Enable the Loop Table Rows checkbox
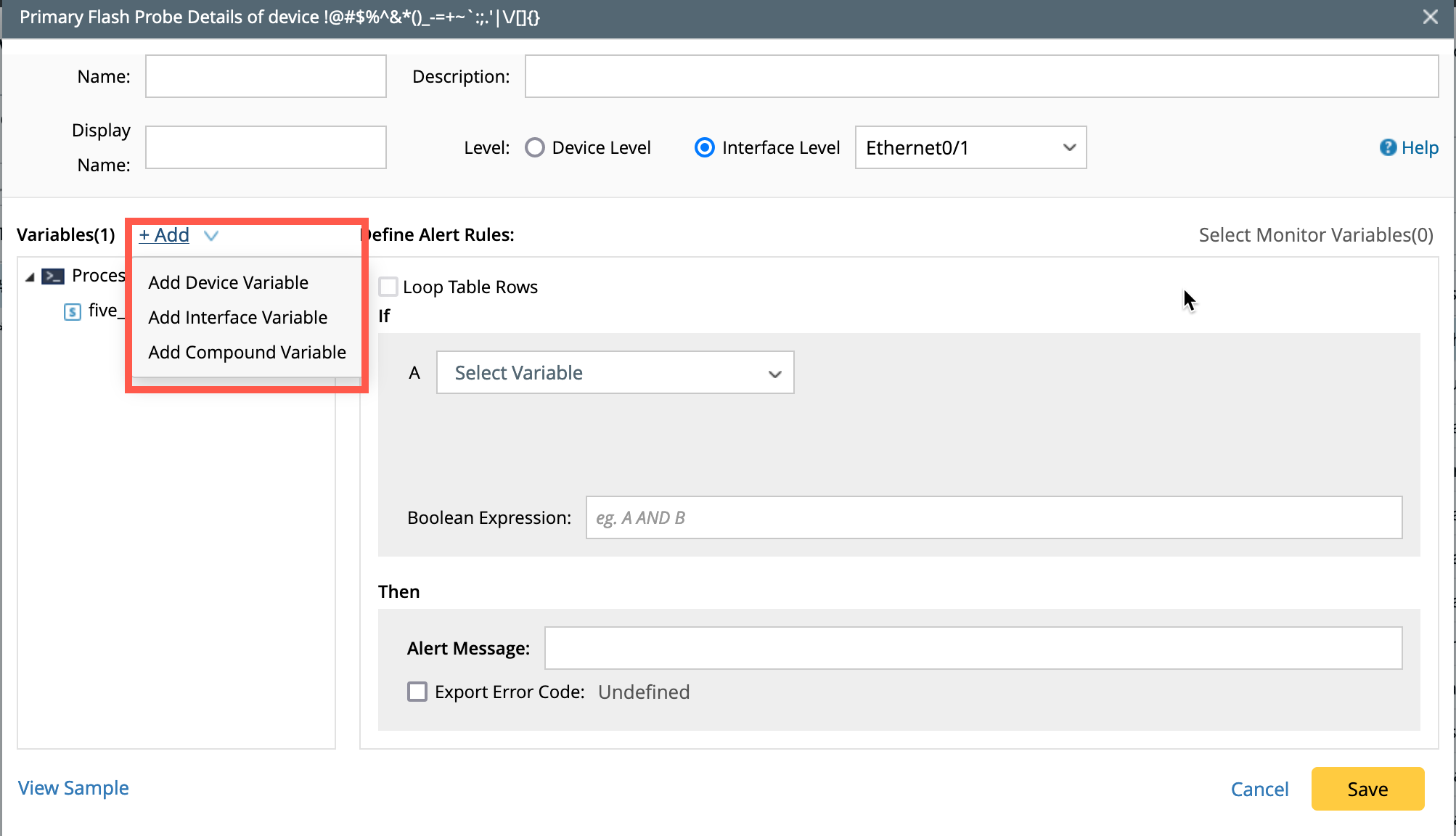The width and height of the screenshot is (1456, 836). [x=388, y=287]
